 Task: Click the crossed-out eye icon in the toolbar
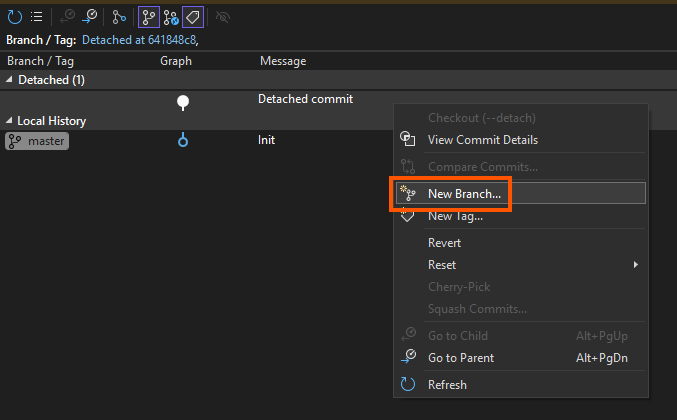pos(223,17)
